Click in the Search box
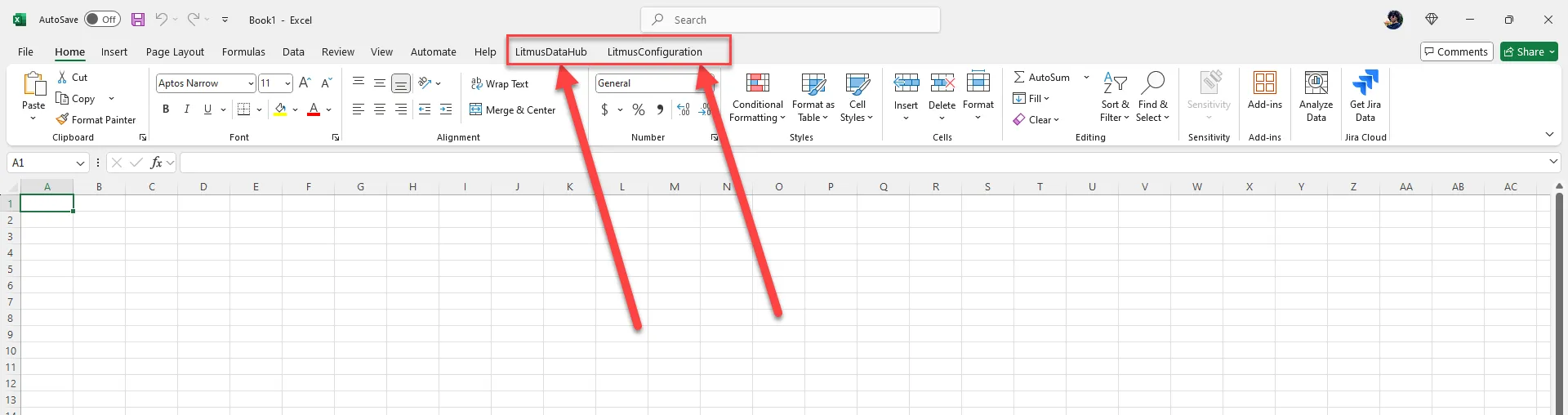The image size is (1568, 415). click(791, 20)
